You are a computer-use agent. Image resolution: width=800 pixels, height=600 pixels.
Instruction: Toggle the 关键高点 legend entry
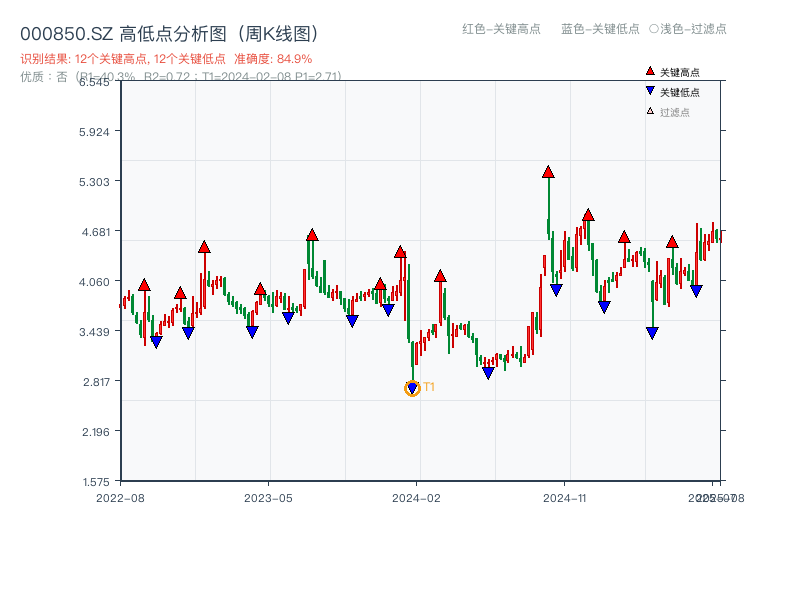point(679,72)
